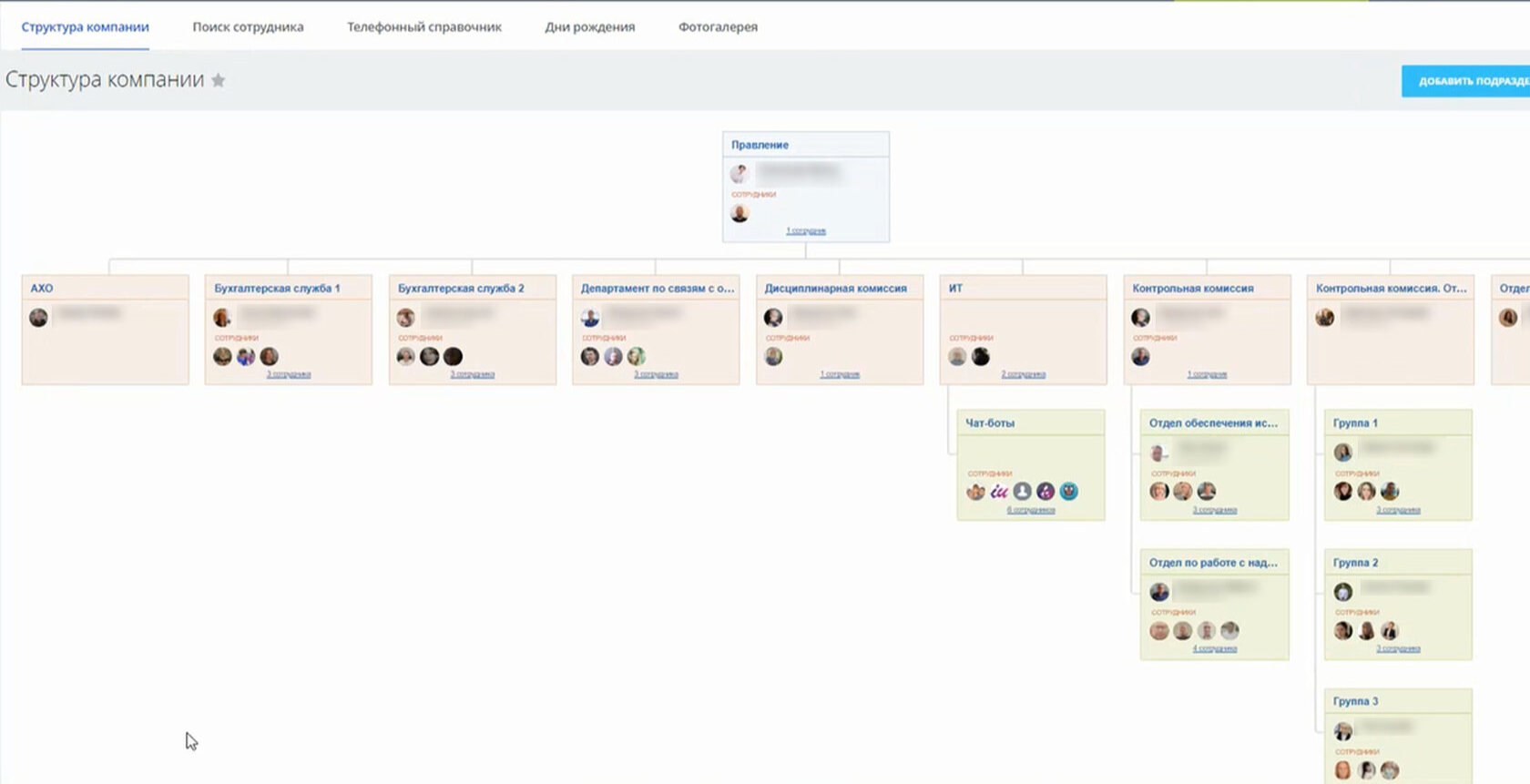Click head avatar in Контрольная комиссия card
The height and width of the screenshot is (784, 1530).
coord(1140,318)
